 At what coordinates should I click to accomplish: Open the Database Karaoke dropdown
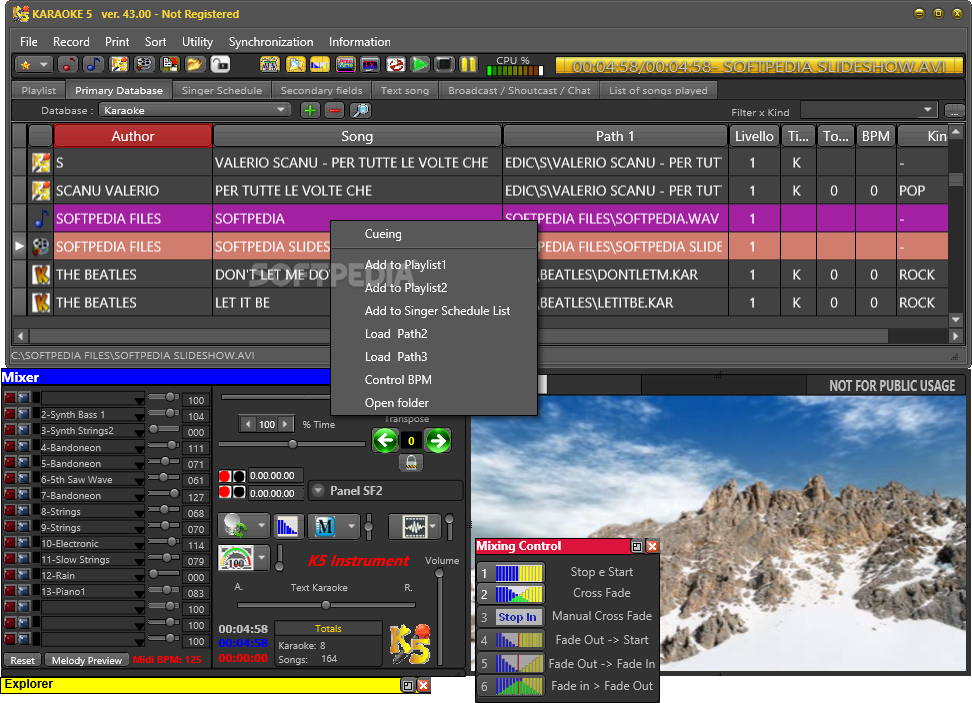(x=281, y=110)
